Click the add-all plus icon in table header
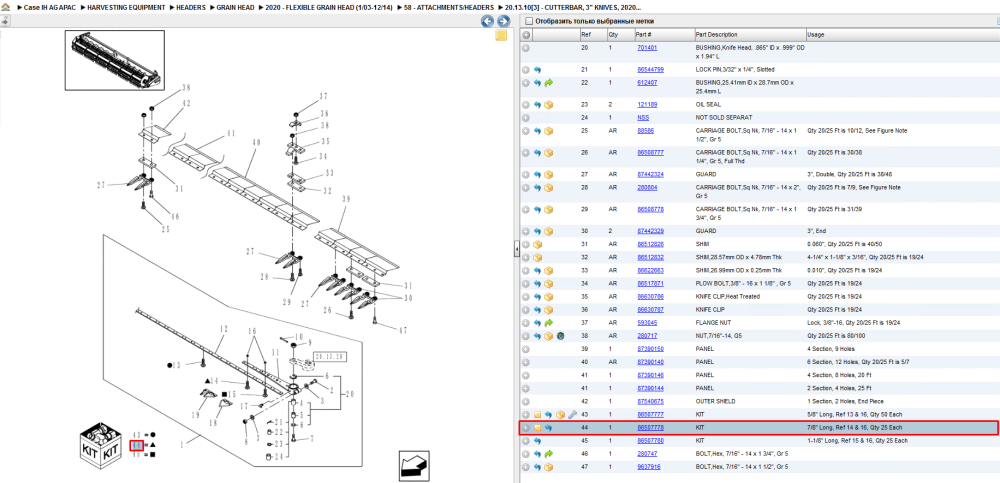 pos(526,34)
